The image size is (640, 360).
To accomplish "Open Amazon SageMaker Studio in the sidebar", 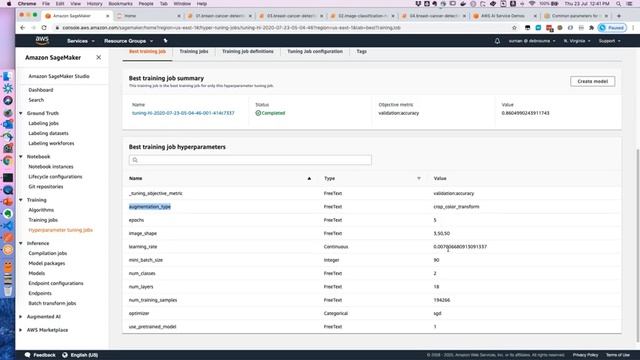I will point(59,76).
